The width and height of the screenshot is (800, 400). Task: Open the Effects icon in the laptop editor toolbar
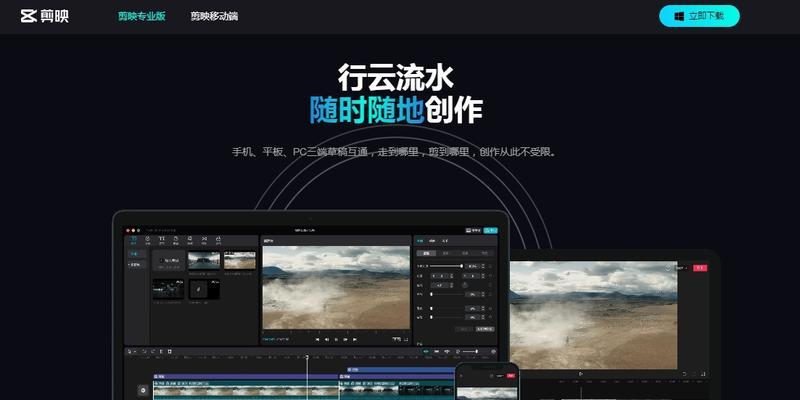pyautogui.click(x=190, y=240)
